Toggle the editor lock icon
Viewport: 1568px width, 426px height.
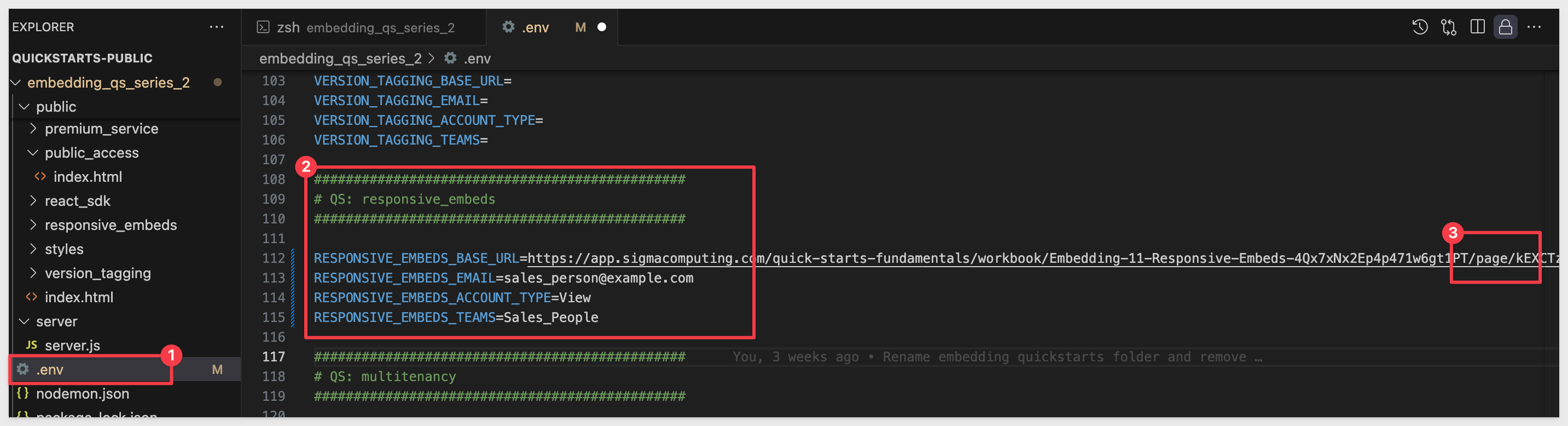(x=1505, y=27)
